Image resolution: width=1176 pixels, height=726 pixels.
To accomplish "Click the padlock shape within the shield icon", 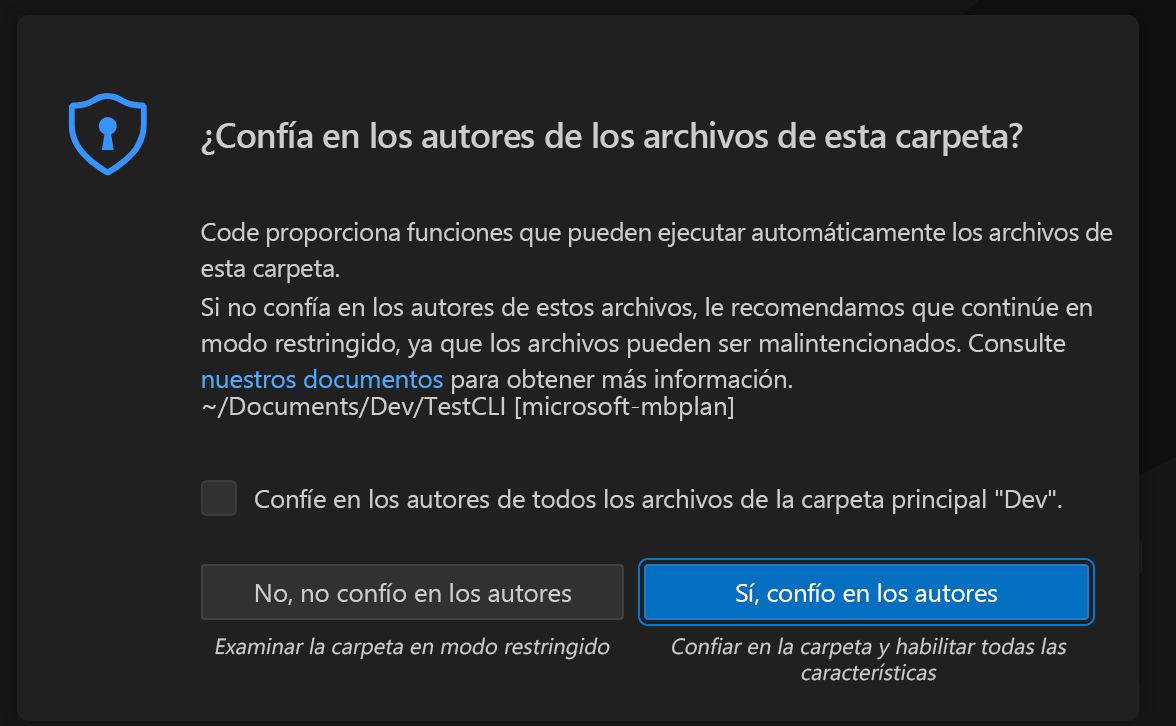I will [106, 133].
